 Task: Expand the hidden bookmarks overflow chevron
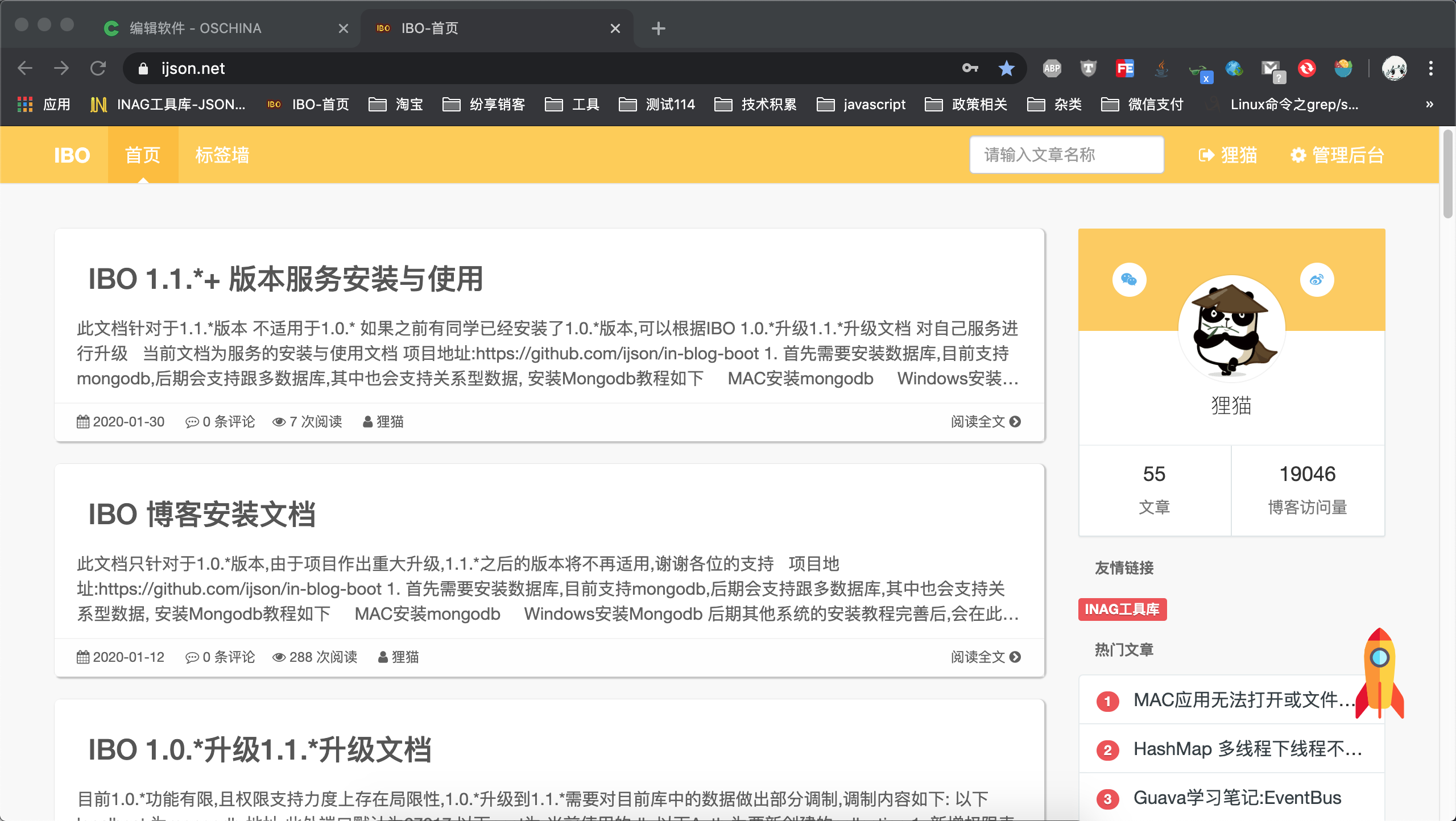(x=1429, y=104)
